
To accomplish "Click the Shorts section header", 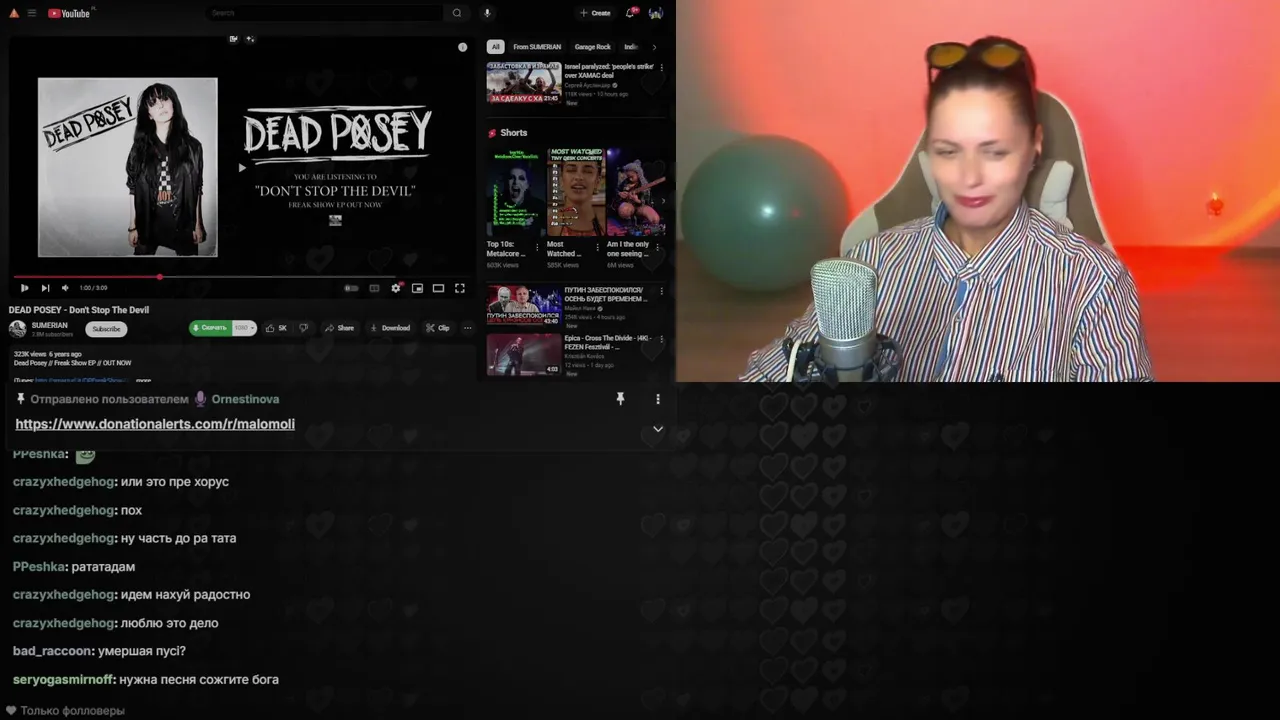I will 513,132.
